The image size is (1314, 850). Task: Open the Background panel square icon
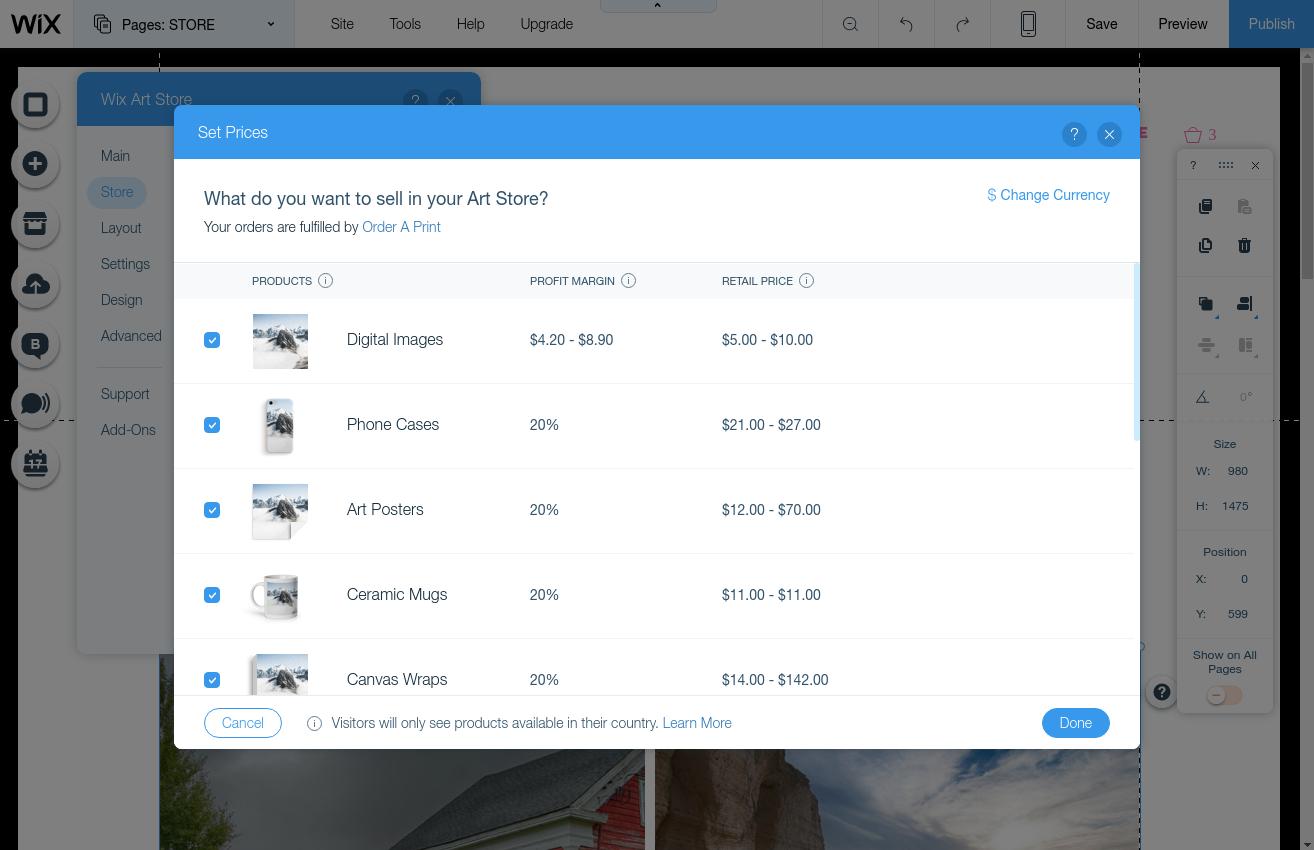click(35, 104)
